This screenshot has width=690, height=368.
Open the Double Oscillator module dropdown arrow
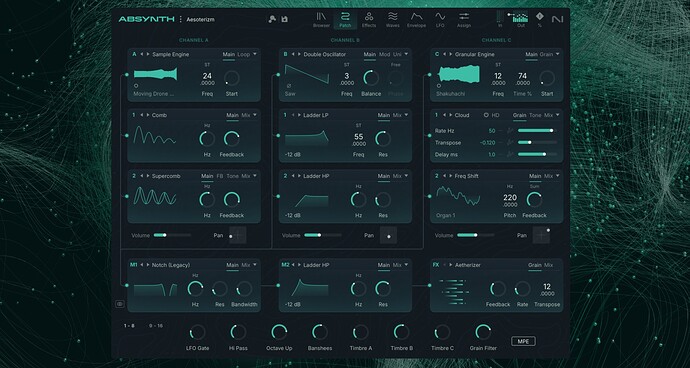click(x=406, y=55)
